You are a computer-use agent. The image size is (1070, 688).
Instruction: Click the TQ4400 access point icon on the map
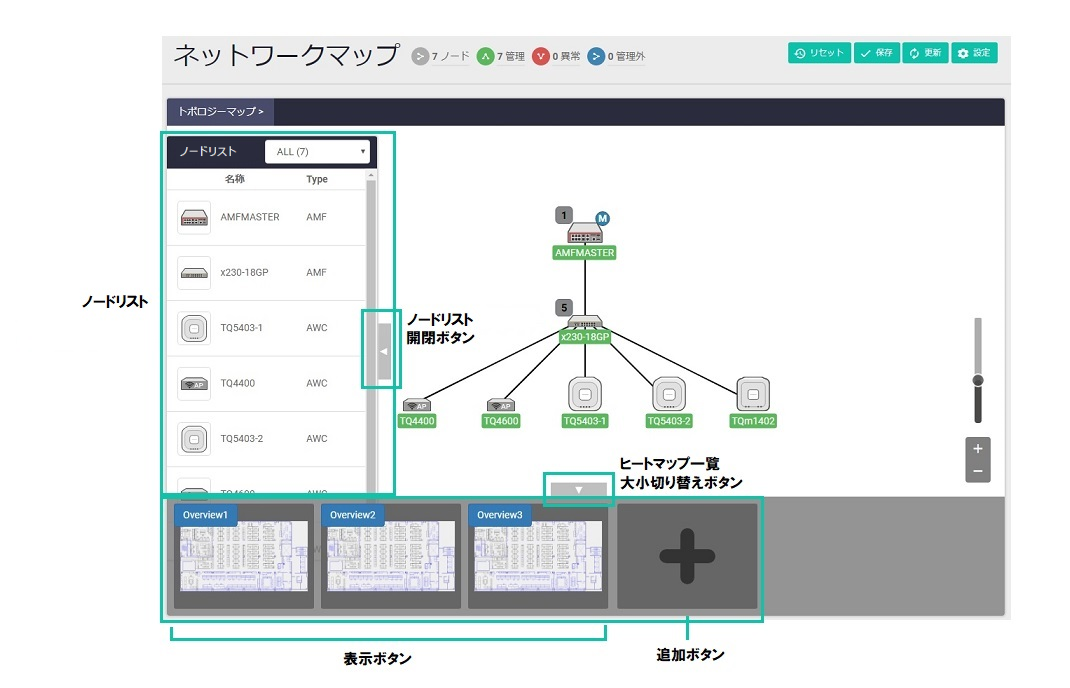416,406
